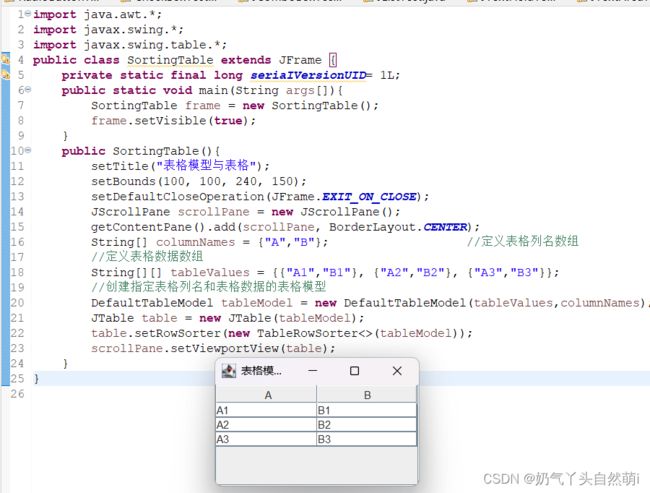
Task: Sort the table by column header B
Action: 367,395
